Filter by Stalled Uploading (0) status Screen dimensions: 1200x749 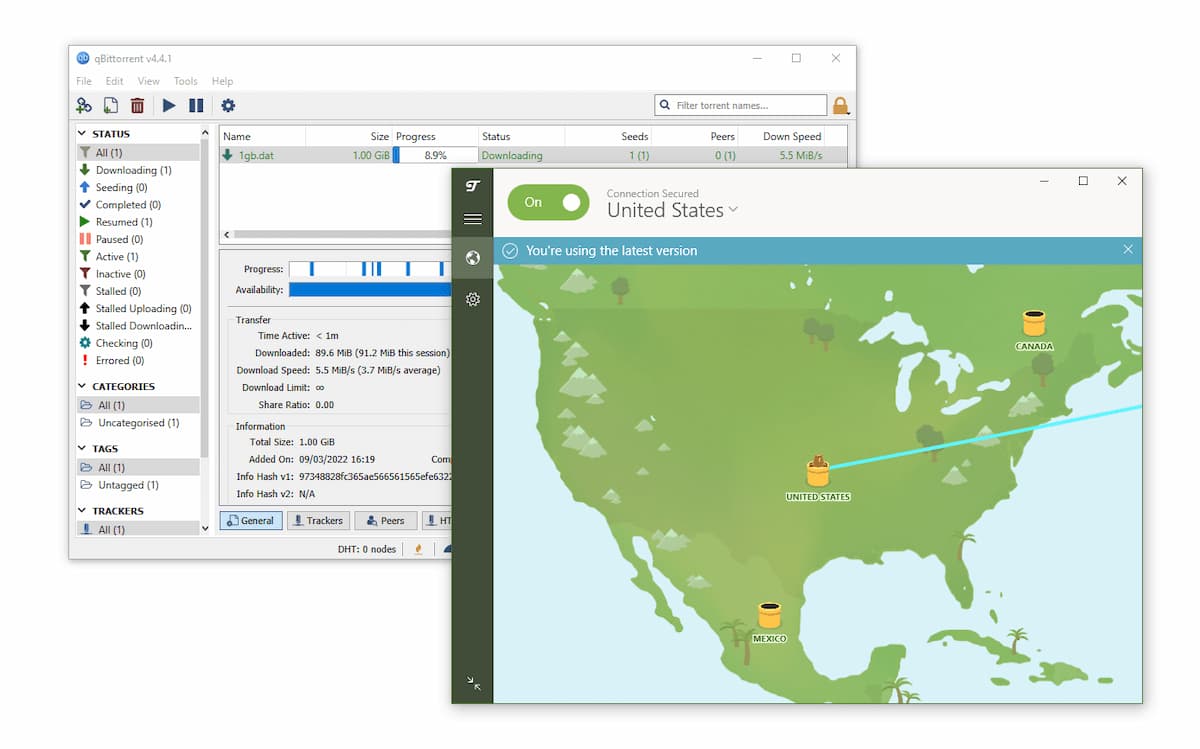tap(138, 309)
